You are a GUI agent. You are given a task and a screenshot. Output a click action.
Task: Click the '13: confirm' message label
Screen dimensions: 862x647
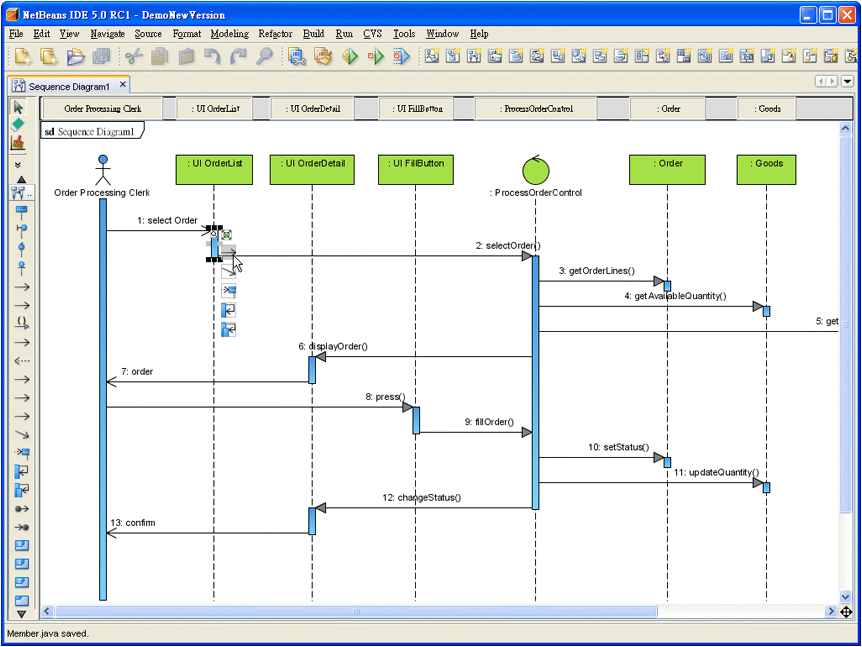[133, 523]
